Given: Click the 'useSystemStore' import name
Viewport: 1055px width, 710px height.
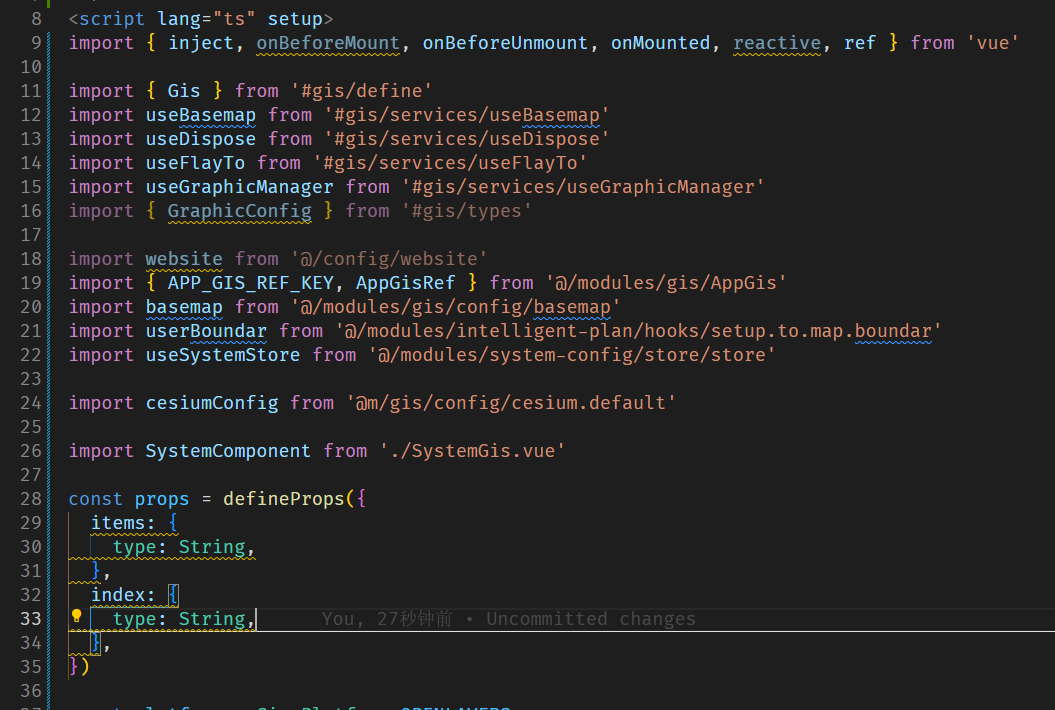Looking at the screenshot, I should (x=223, y=355).
